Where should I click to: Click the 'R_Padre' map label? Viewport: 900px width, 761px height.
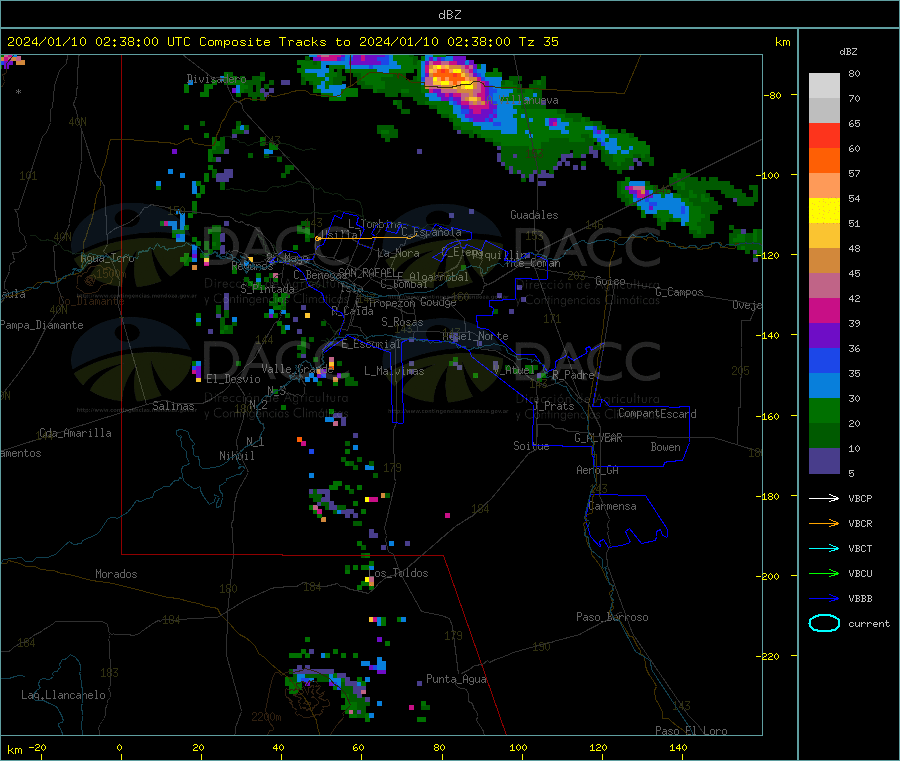(x=573, y=375)
